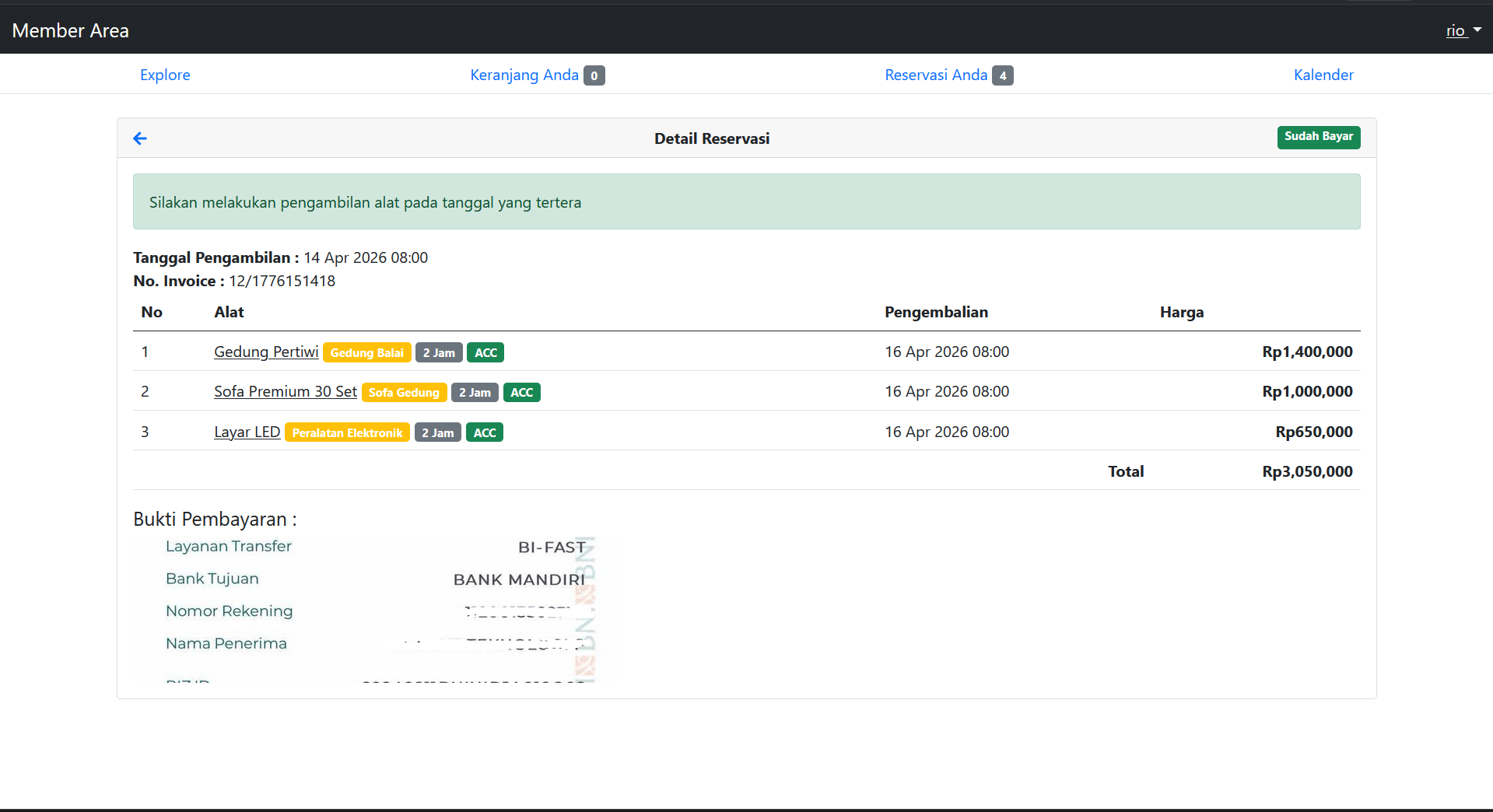
Task: Click the Pengembalian column header
Action: (x=936, y=312)
